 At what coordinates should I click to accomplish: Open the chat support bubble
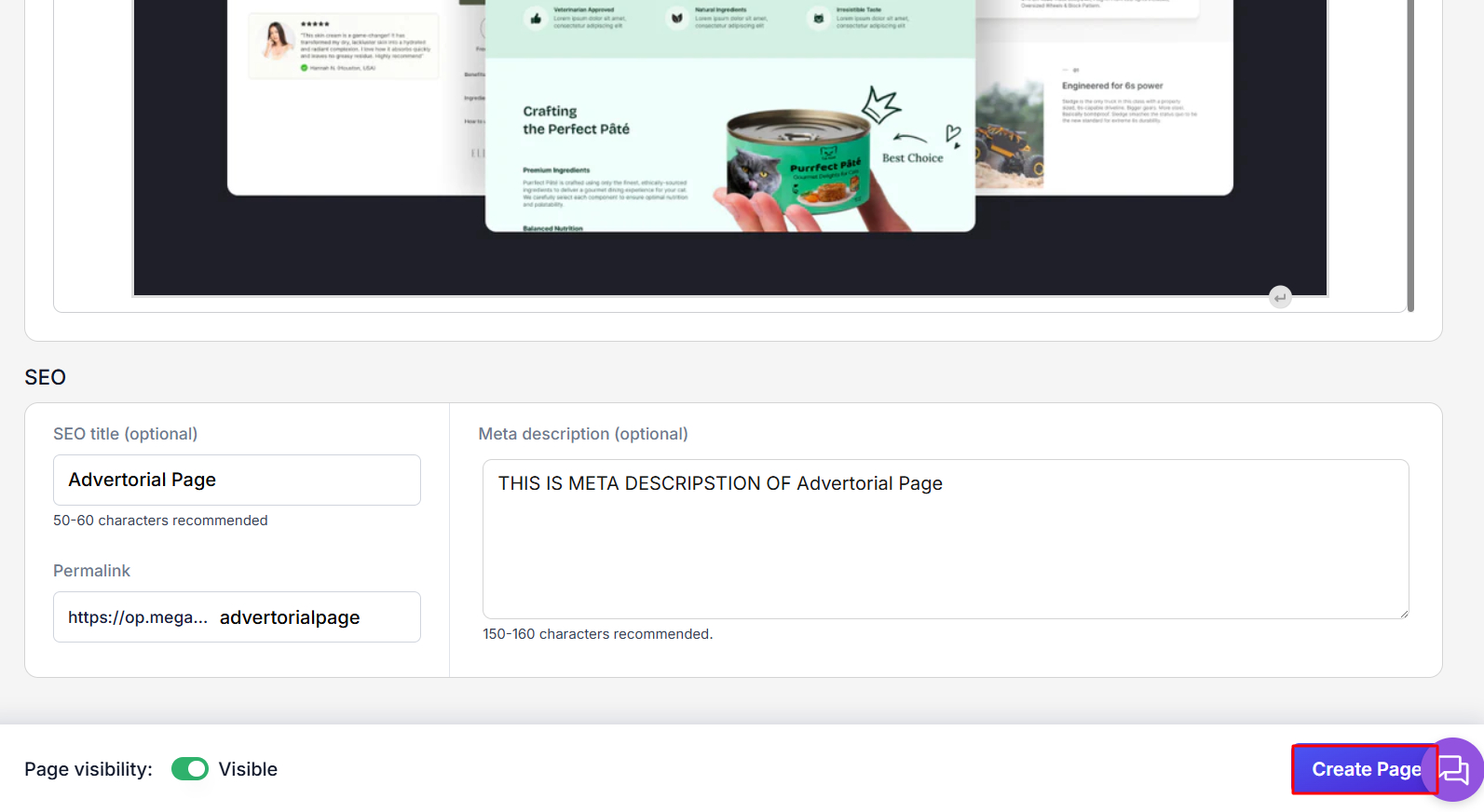pos(1453,769)
